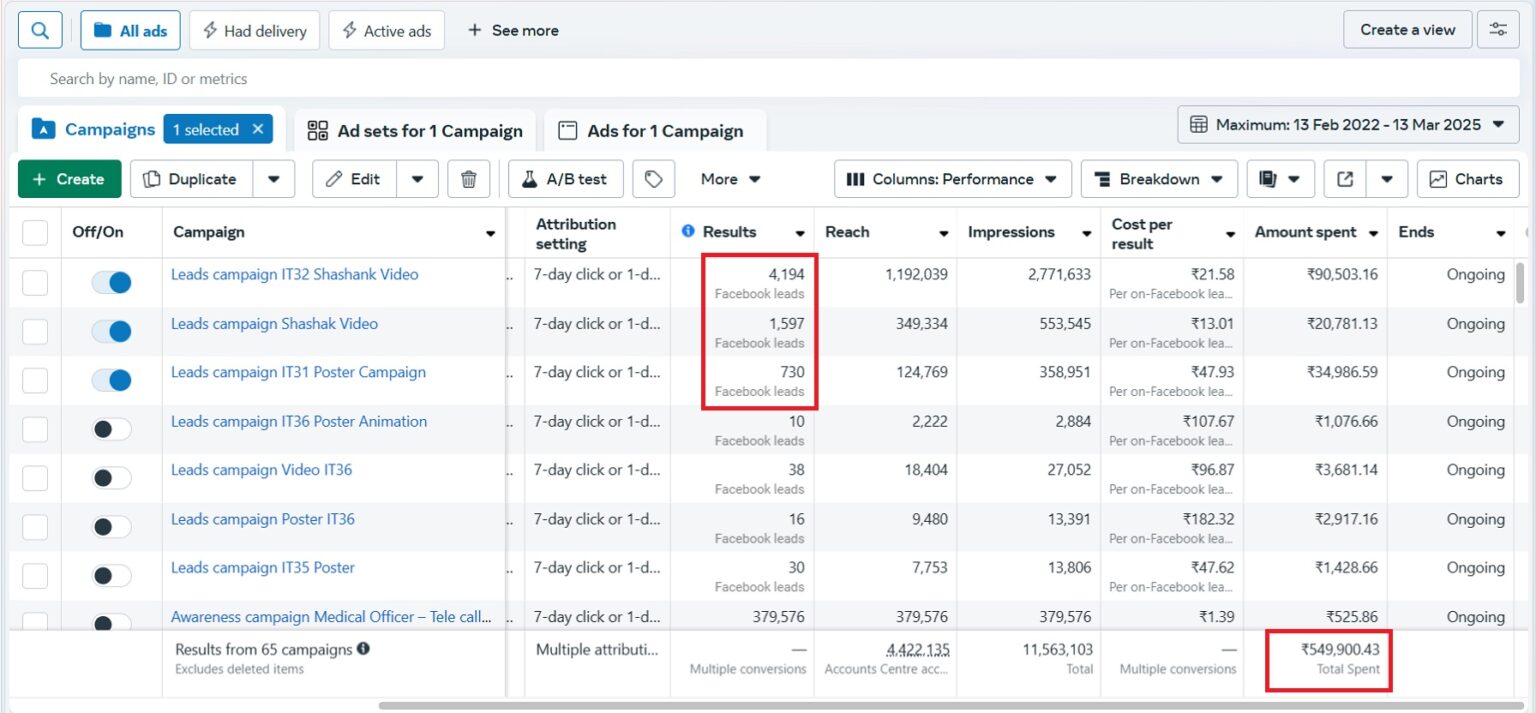
Task: Click the green Create button
Action: click(68, 179)
